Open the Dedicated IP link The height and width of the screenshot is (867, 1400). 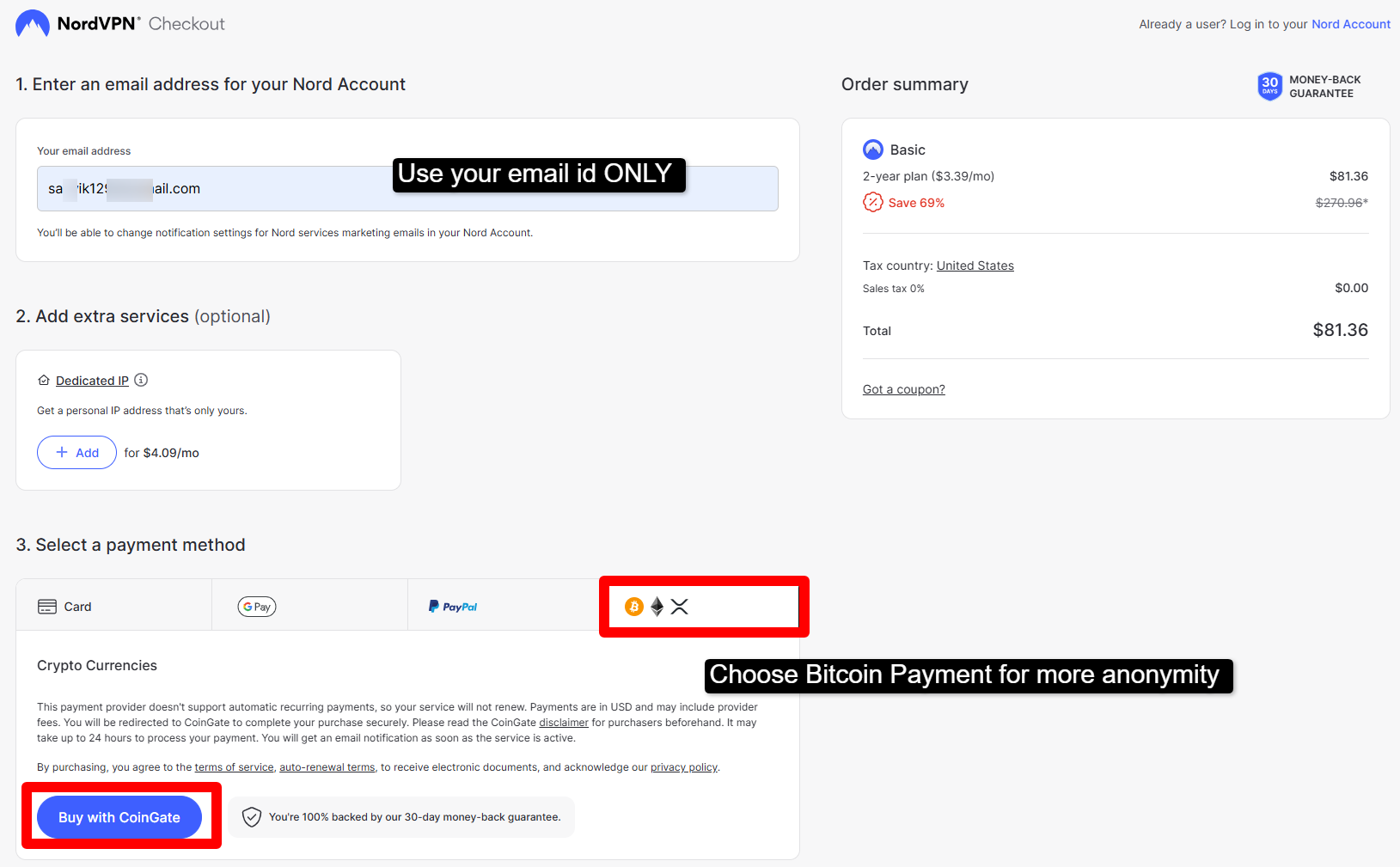(92, 381)
